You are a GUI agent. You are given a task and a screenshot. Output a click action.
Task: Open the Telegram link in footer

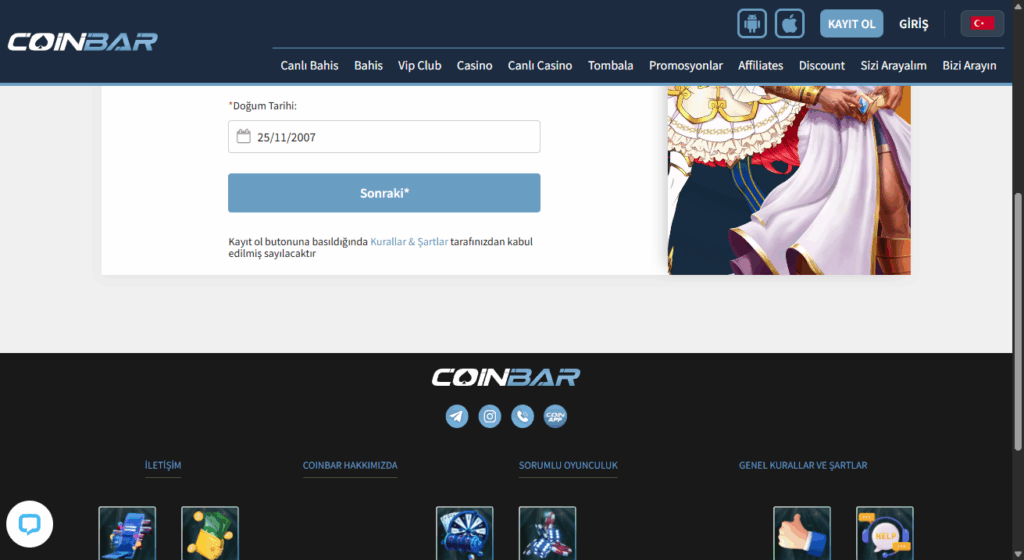point(457,416)
